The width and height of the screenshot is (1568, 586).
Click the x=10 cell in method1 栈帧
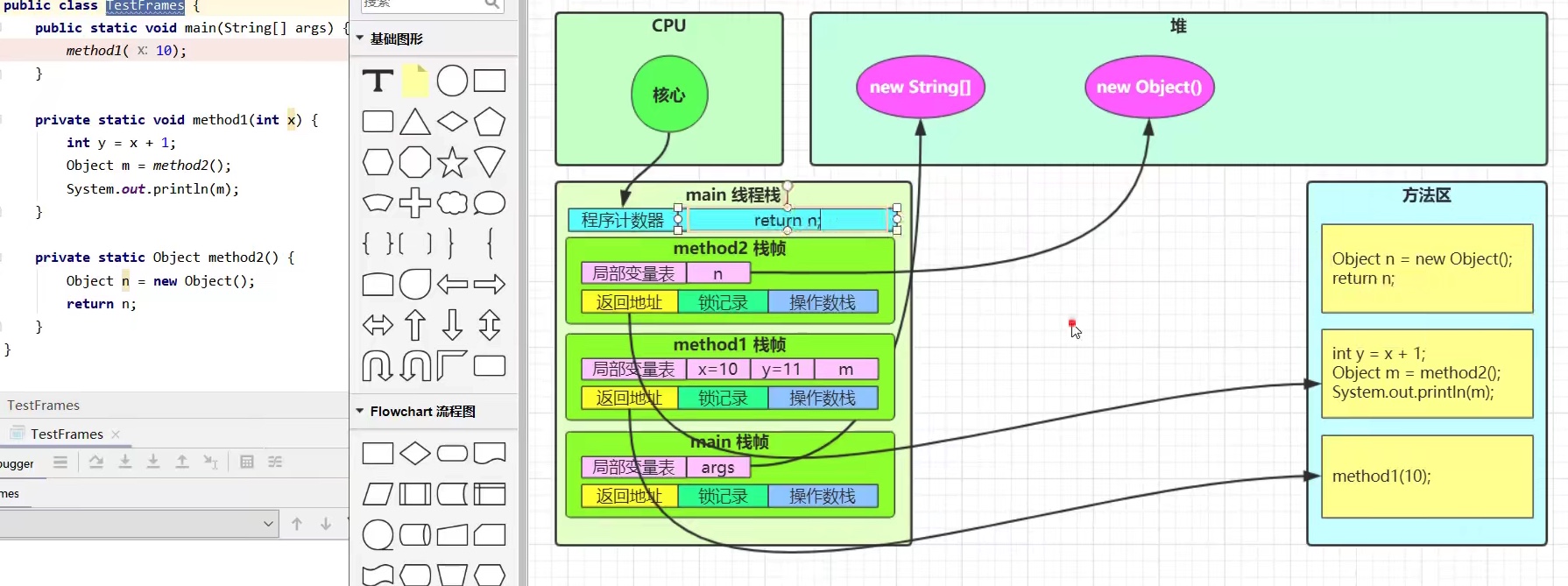pos(718,370)
